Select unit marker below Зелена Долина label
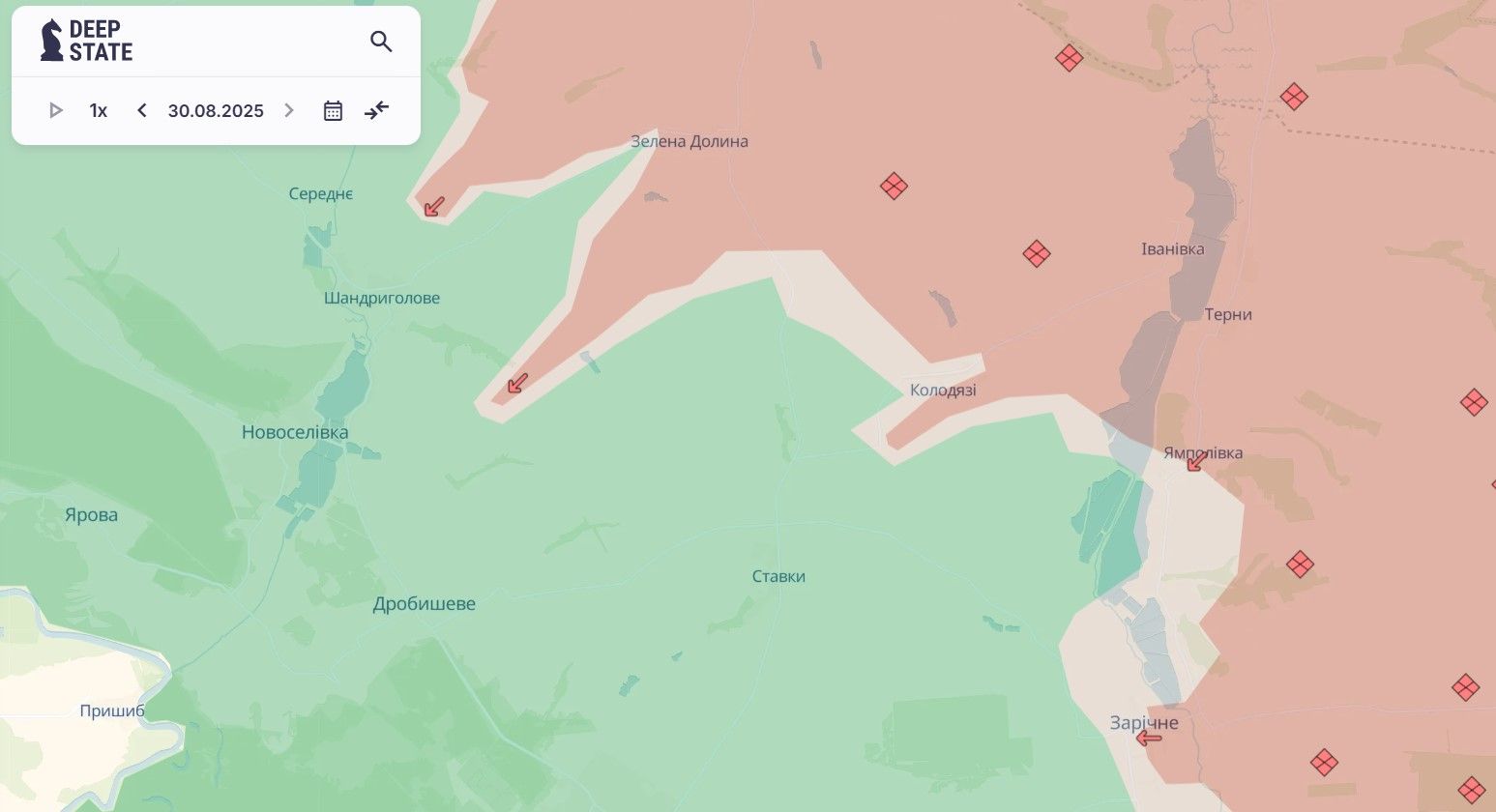The width and height of the screenshot is (1496, 812). click(894, 186)
